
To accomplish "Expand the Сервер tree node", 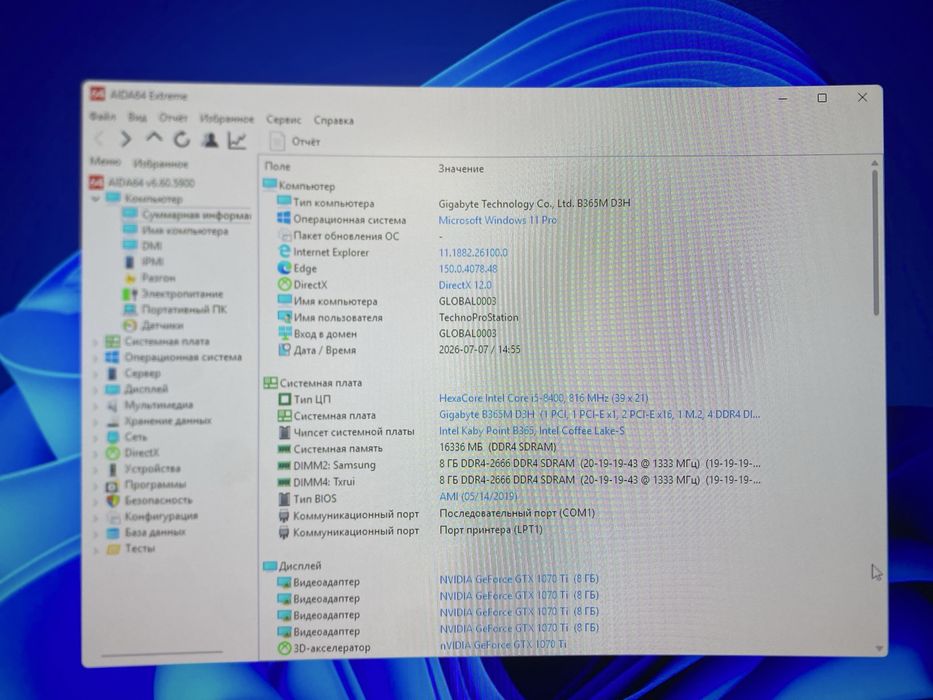I will [x=95, y=374].
